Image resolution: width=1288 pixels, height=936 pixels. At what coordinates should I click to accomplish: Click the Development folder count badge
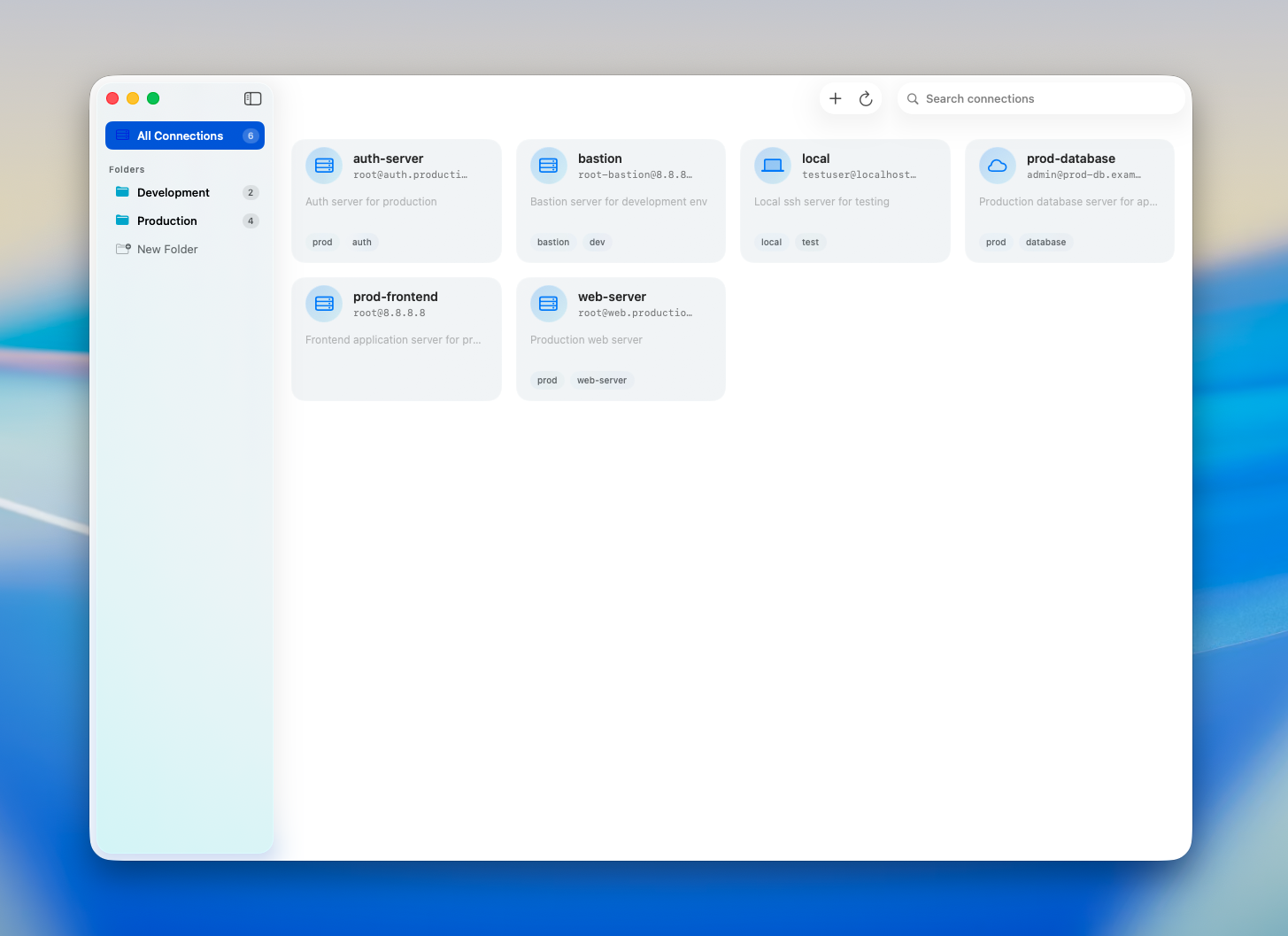coord(251,192)
